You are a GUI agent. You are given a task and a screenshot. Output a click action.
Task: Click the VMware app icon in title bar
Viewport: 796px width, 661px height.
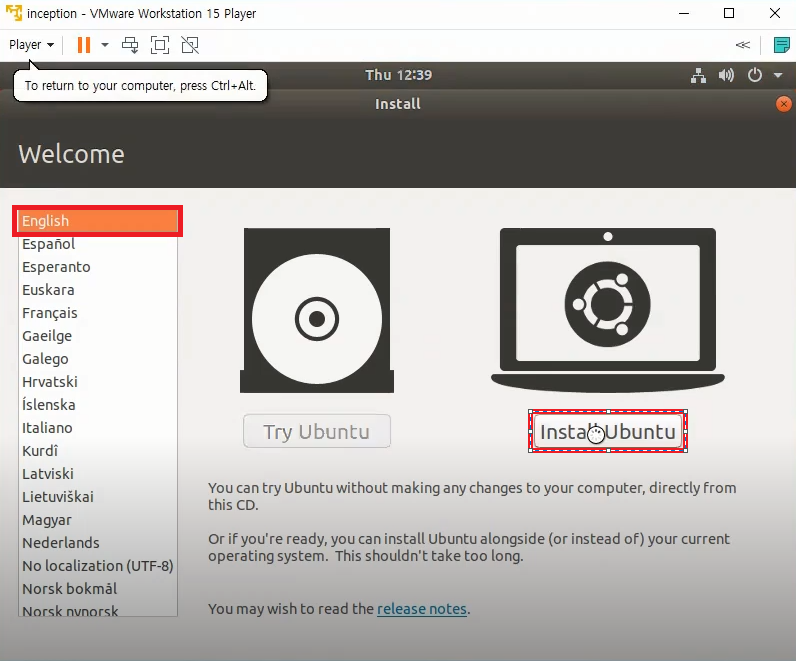coord(14,13)
